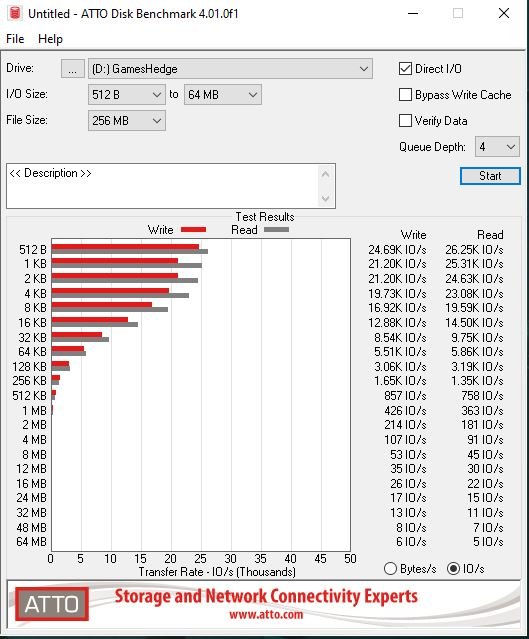Expand the 512 B I/O size dropdown

click(127, 95)
